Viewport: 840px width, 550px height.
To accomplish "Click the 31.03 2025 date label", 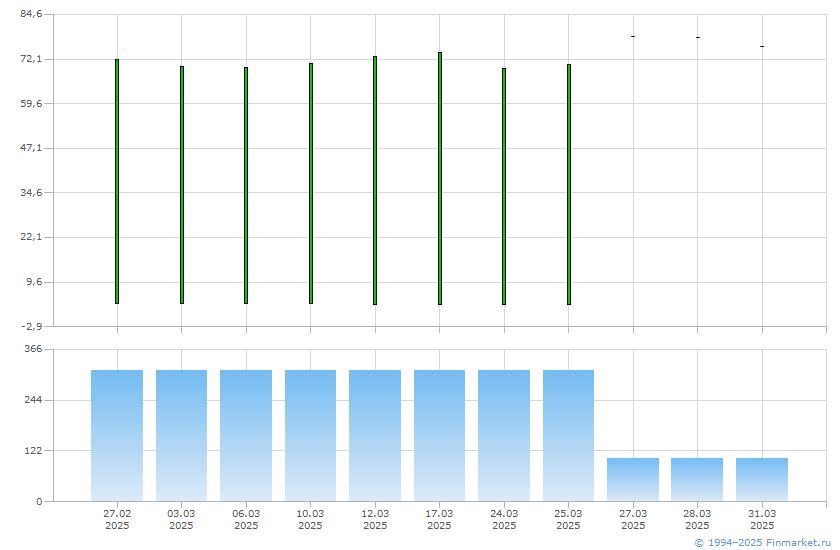I will [762, 519].
